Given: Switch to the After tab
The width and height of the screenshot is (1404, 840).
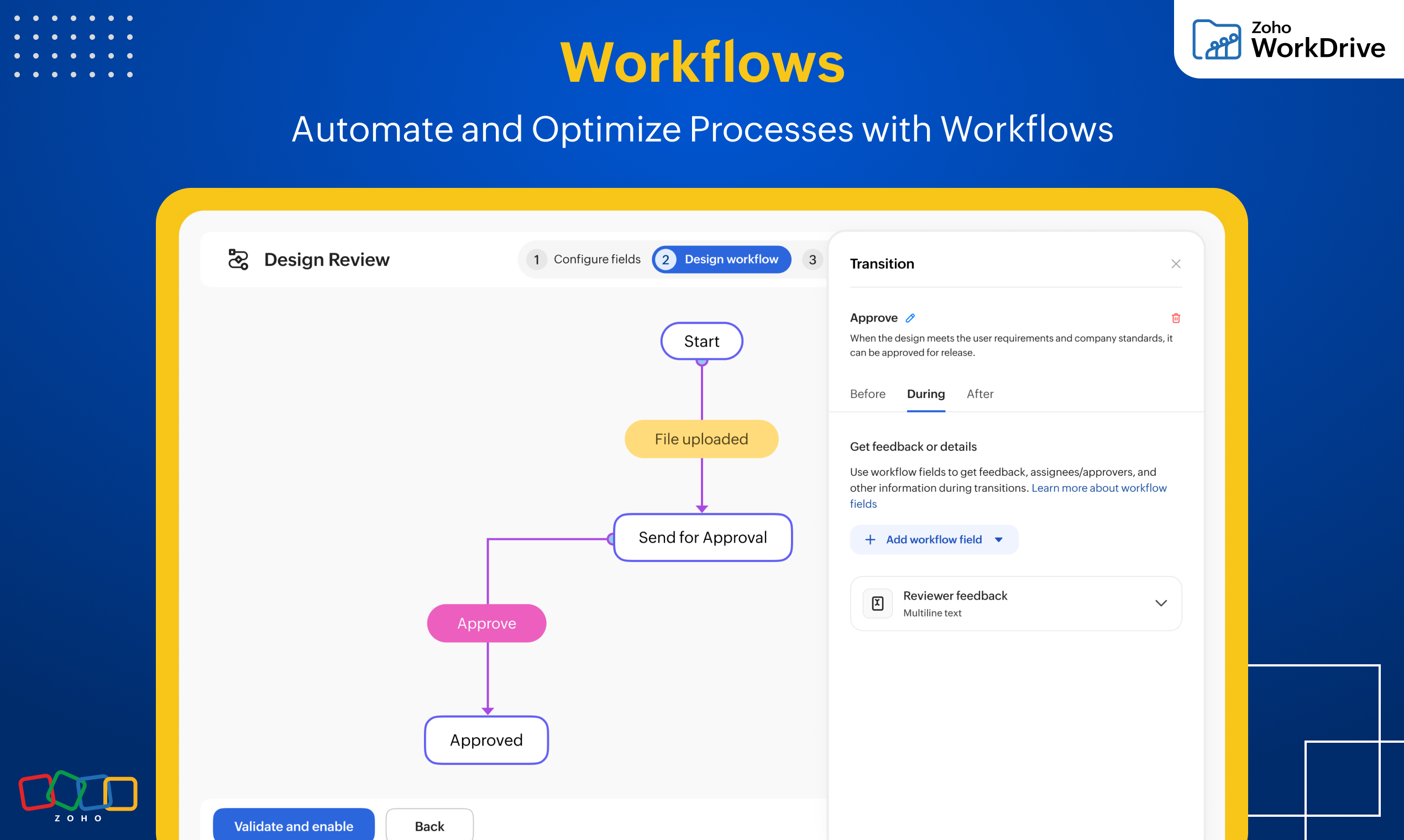Looking at the screenshot, I should pyautogui.click(x=980, y=394).
